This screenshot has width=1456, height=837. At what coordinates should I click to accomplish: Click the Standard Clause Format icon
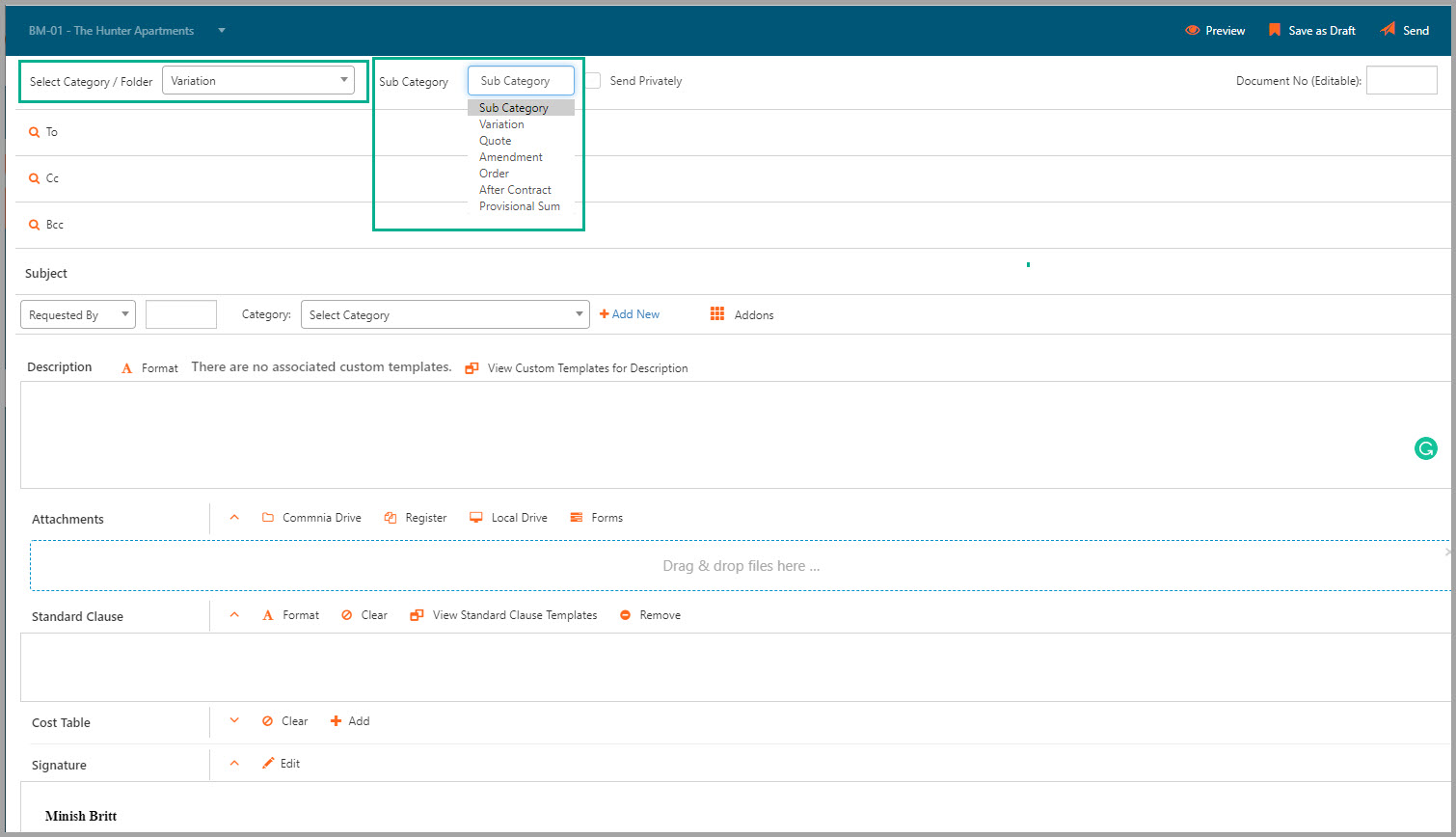[x=268, y=615]
